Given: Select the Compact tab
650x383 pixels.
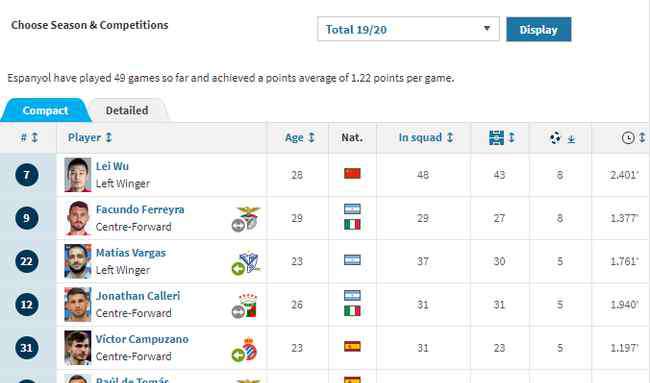Looking at the screenshot, I should pos(45,111).
